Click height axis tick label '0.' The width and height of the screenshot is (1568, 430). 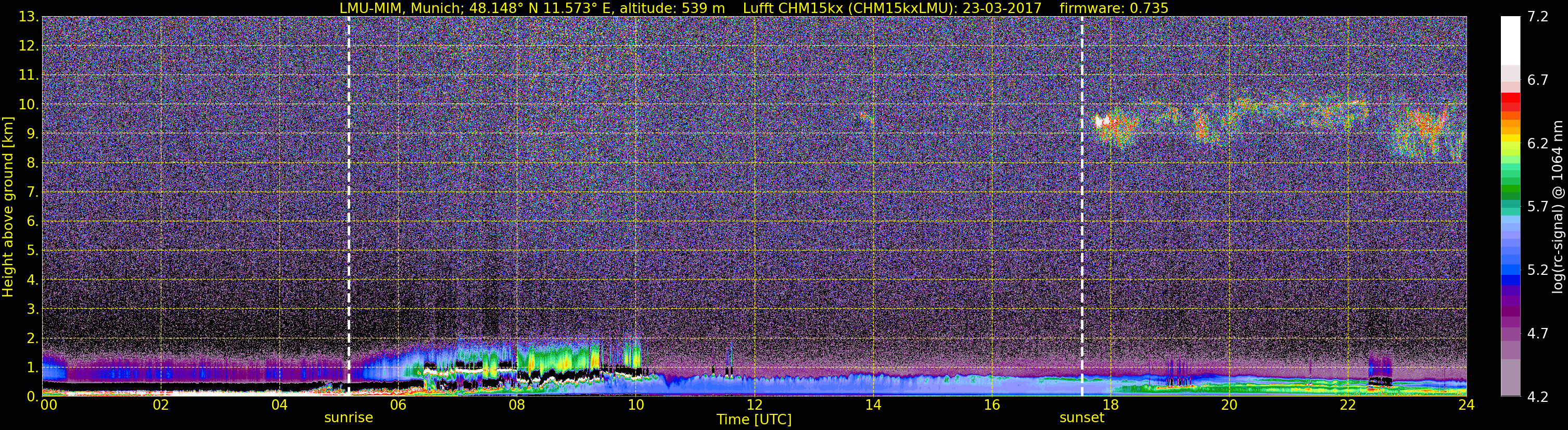click(x=32, y=396)
